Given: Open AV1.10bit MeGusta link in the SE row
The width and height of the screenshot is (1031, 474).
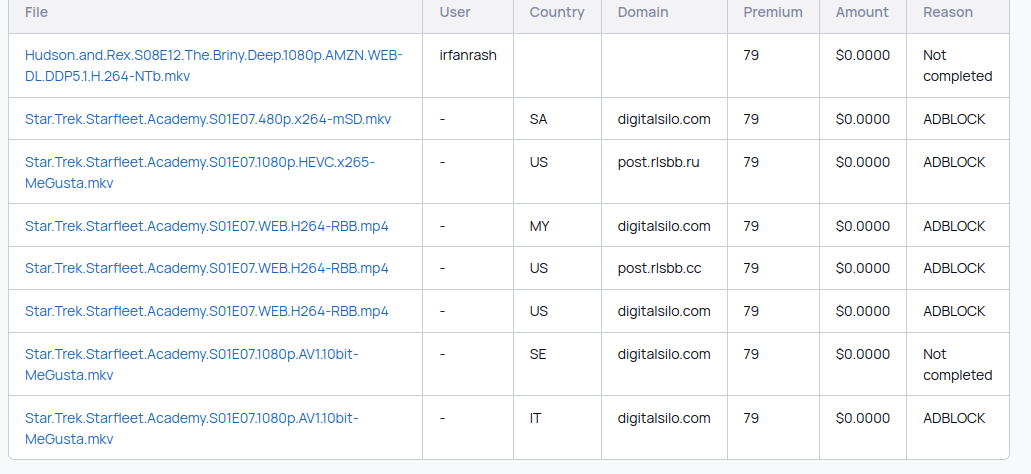Looking at the screenshot, I should tap(192, 364).
